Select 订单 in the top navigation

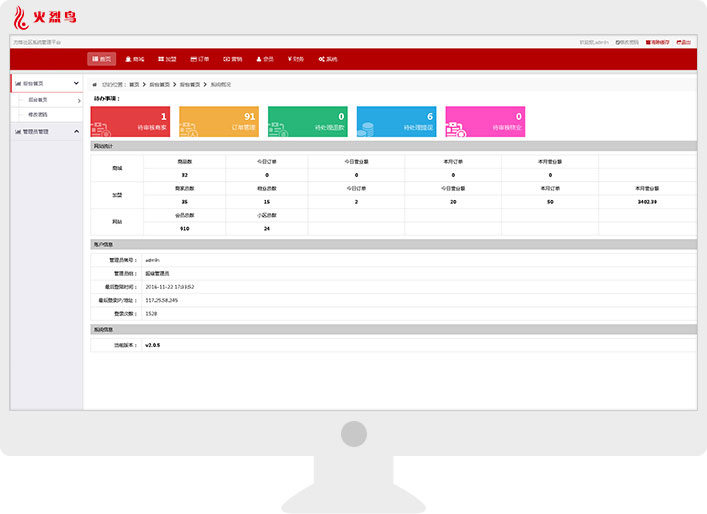[200, 60]
